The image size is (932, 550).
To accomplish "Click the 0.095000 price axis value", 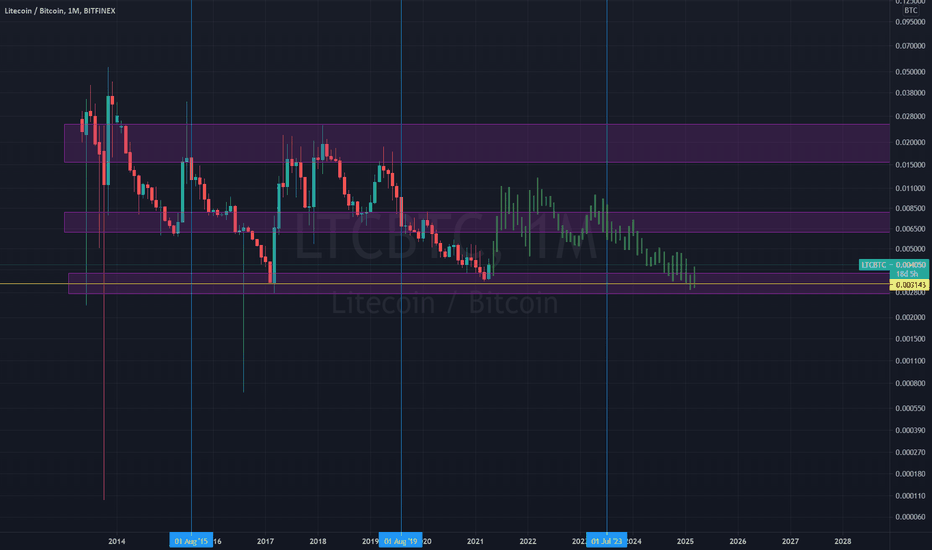I will tap(911, 22).
